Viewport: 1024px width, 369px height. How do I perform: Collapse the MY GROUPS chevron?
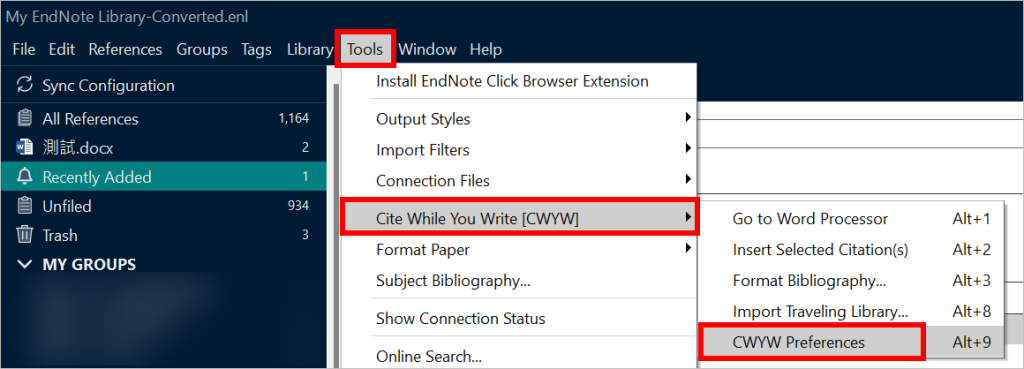(x=25, y=265)
